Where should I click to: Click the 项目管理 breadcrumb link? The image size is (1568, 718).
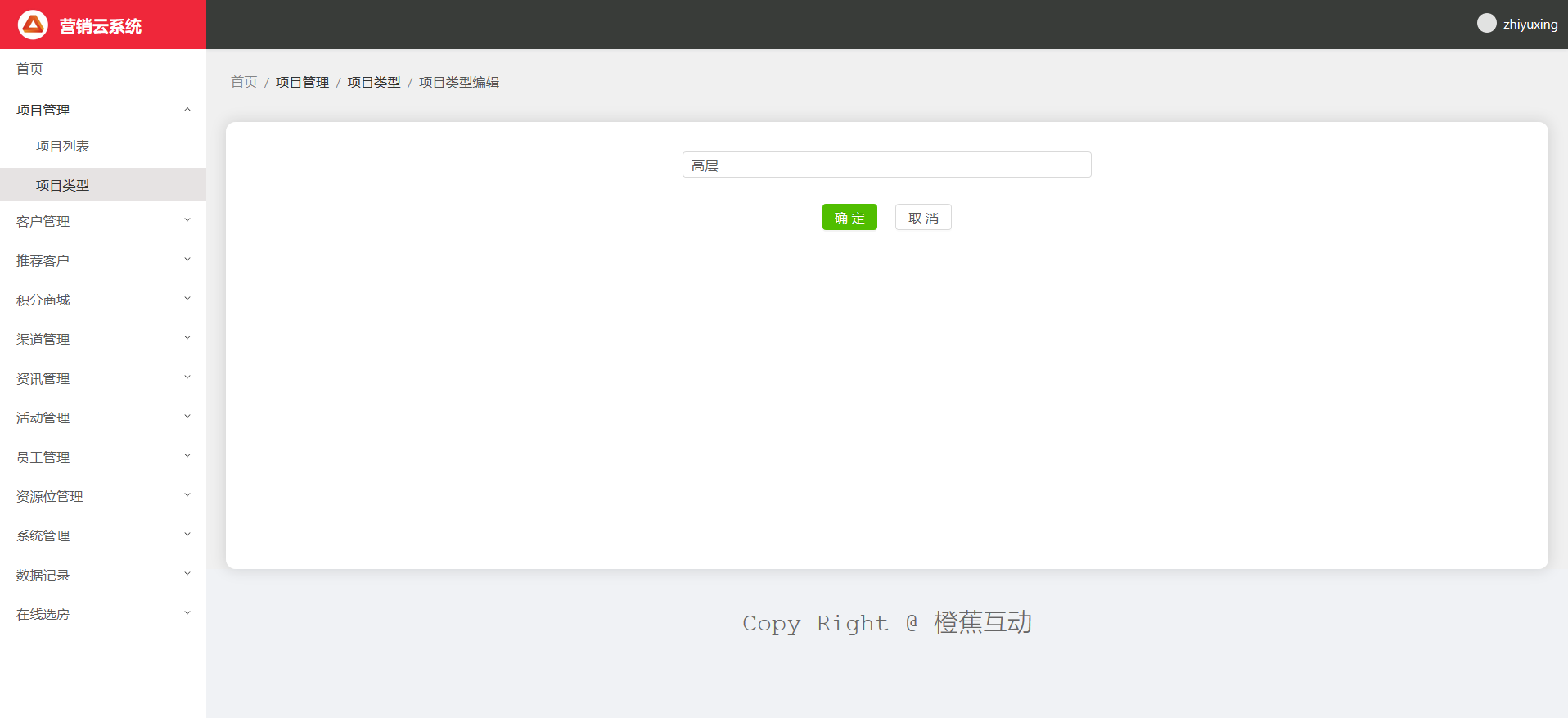302,82
